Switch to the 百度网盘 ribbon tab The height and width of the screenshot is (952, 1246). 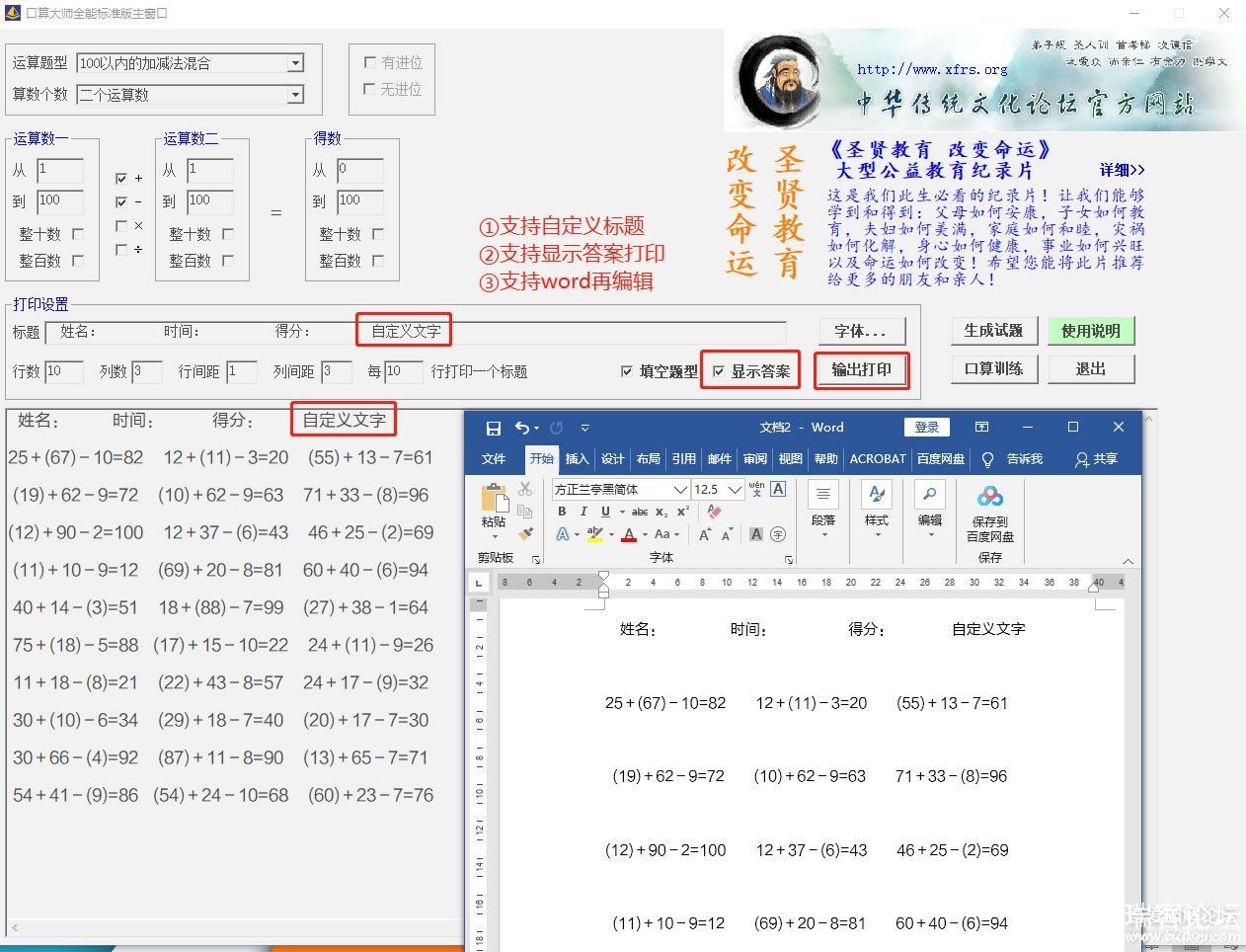click(941, 459)
